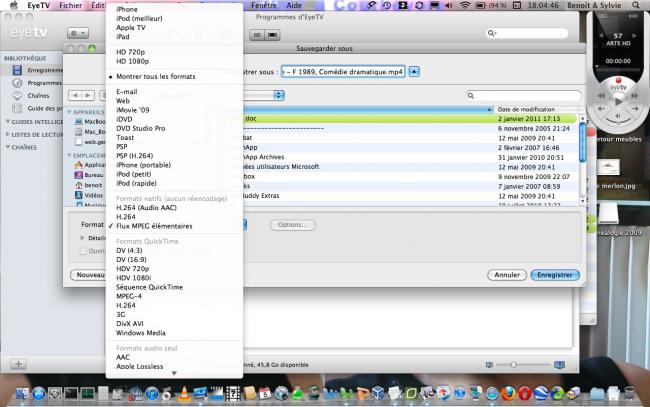Choose iMovie '09 from the format list

coord(133,110)
